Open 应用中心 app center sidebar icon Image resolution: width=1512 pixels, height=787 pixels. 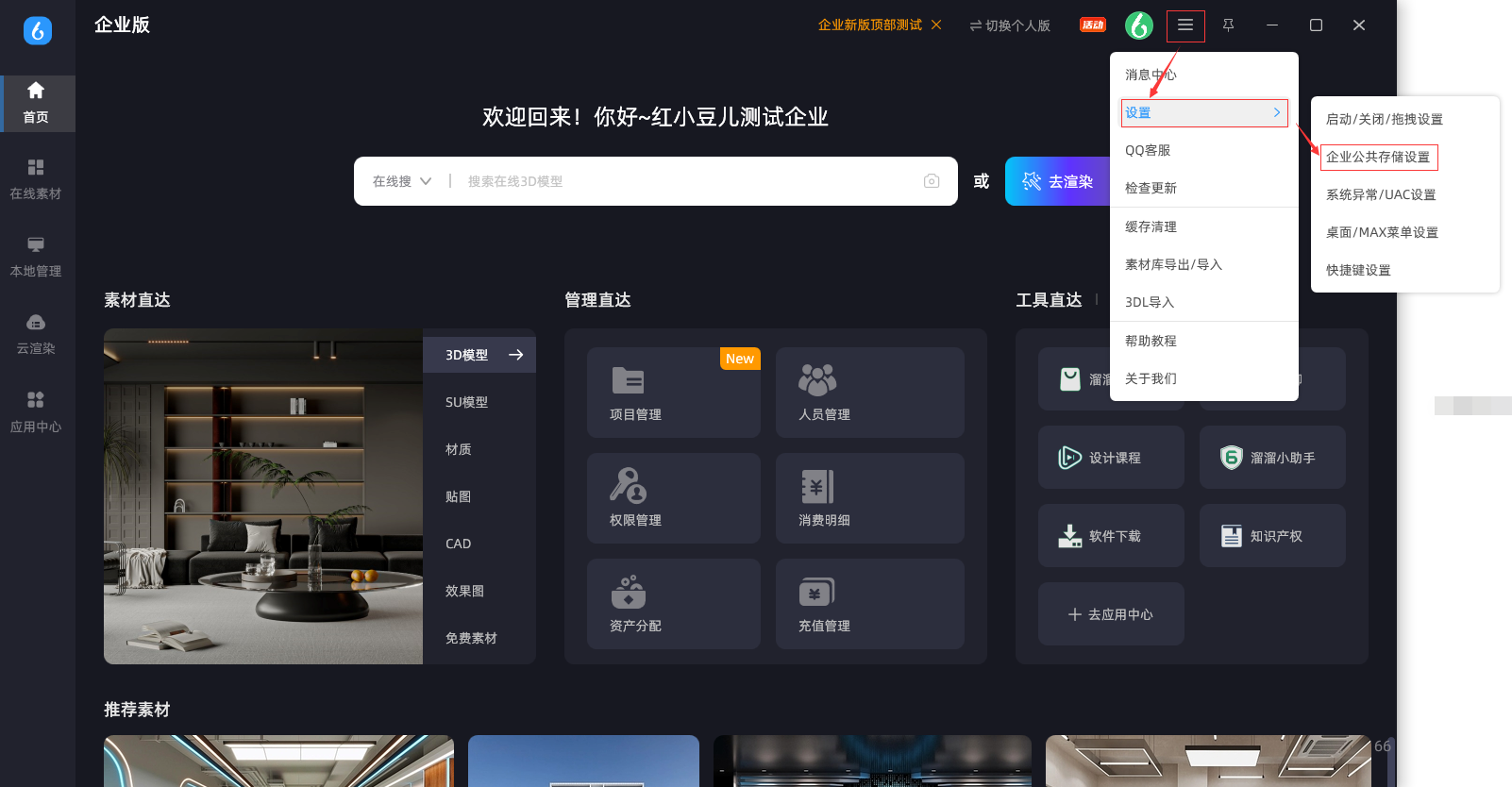[x=36, y=412]
